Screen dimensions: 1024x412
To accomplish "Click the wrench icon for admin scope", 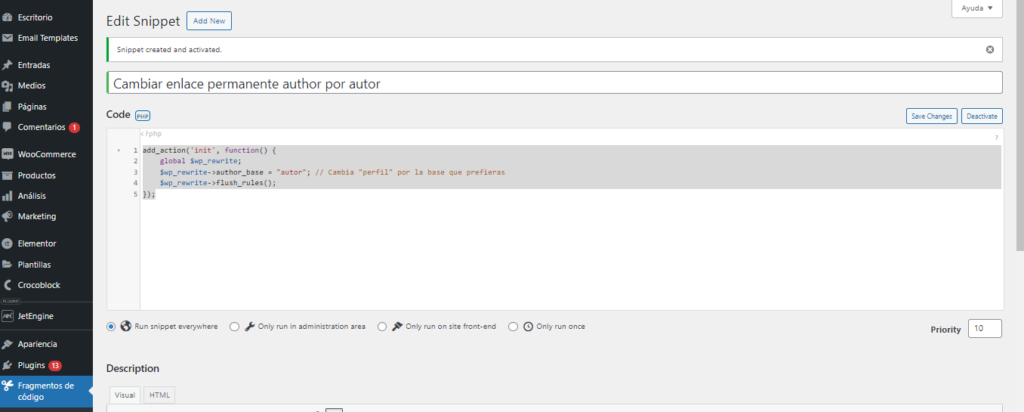I will [249, 326].
